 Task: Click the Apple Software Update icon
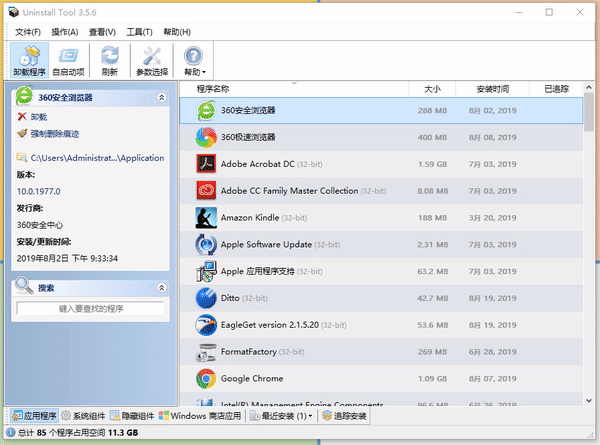tap(206, 245)
